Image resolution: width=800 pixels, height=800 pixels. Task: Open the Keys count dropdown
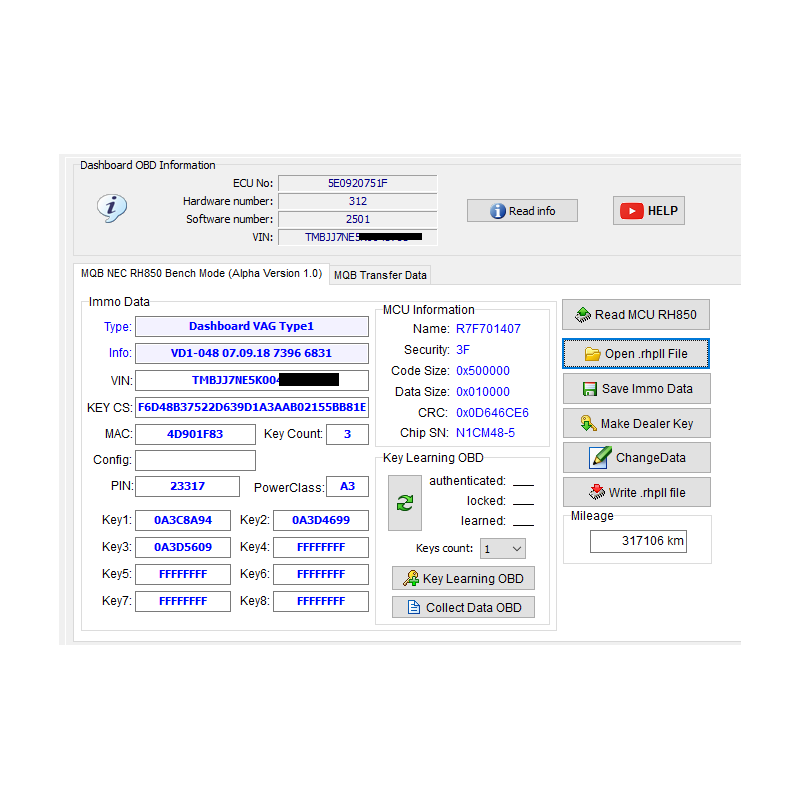(516, 548)
